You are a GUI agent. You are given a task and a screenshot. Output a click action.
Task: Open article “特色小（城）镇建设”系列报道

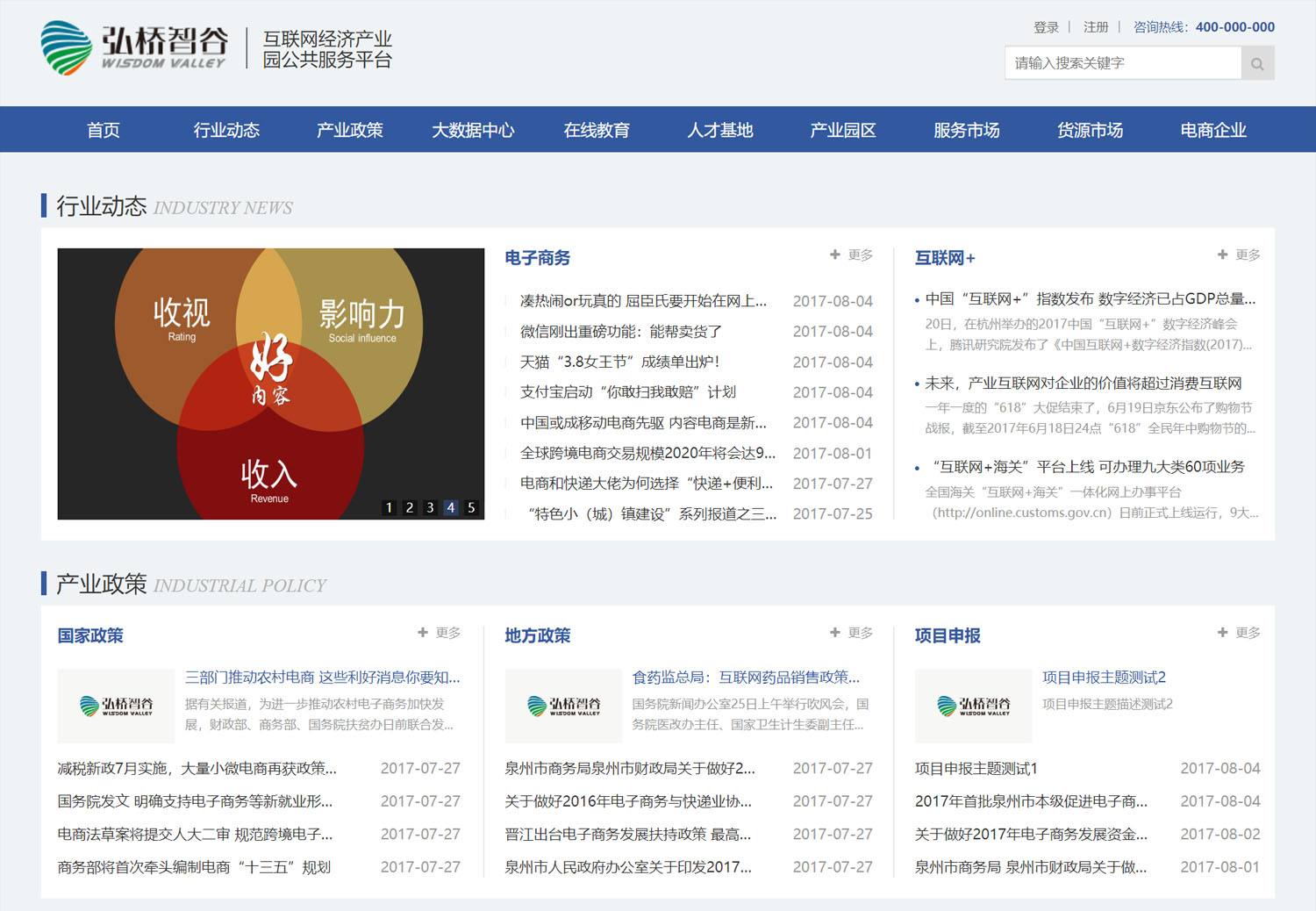pyautogui.click(x=652, y=514)
